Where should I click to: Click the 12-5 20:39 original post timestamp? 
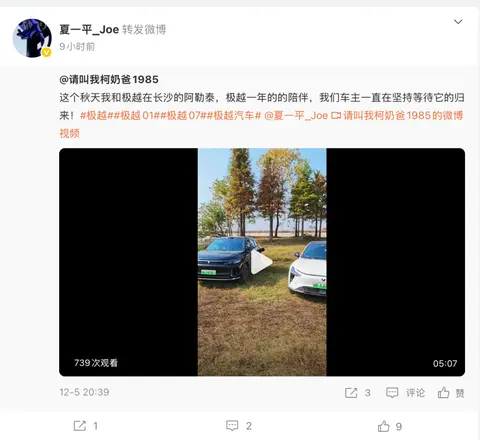(84, 392)
